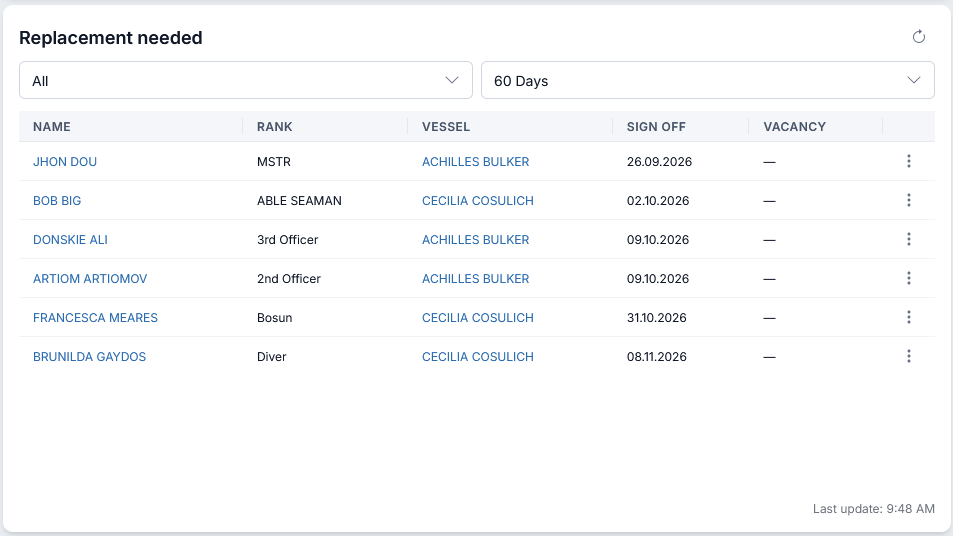Open the three-dot menu for DONSKIE ALI
The height and width of the screenshot is (536, 953).
pyautogui.click(x=909, y=239)
